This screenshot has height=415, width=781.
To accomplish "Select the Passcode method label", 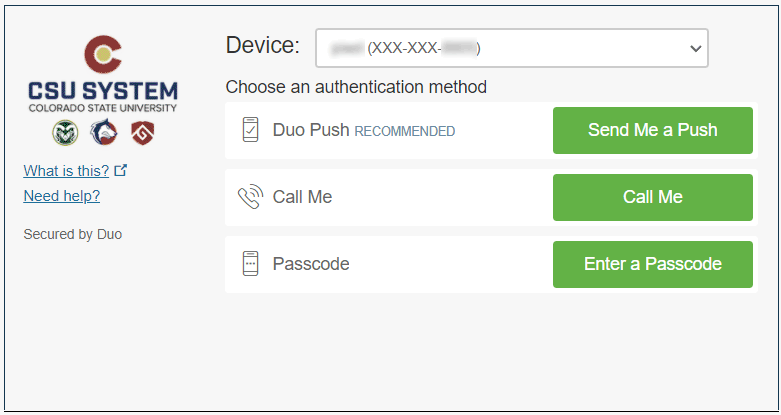I will tap(311, 264).
